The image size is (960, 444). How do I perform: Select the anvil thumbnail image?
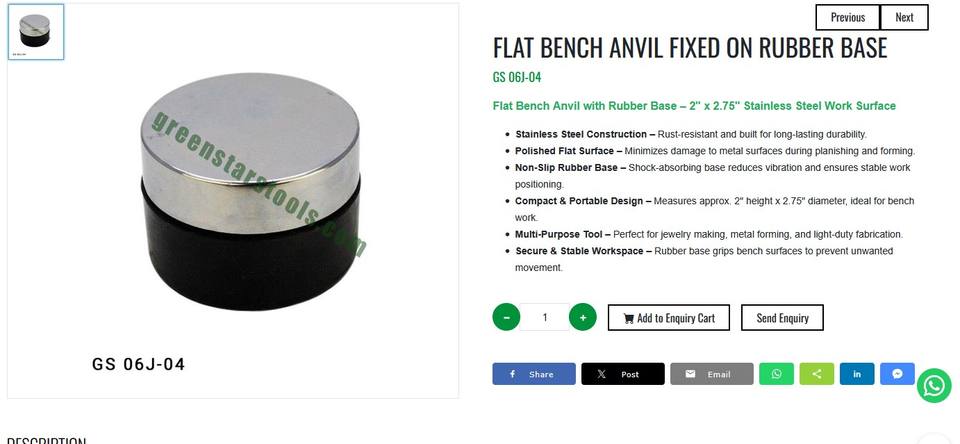pos(36,32)
